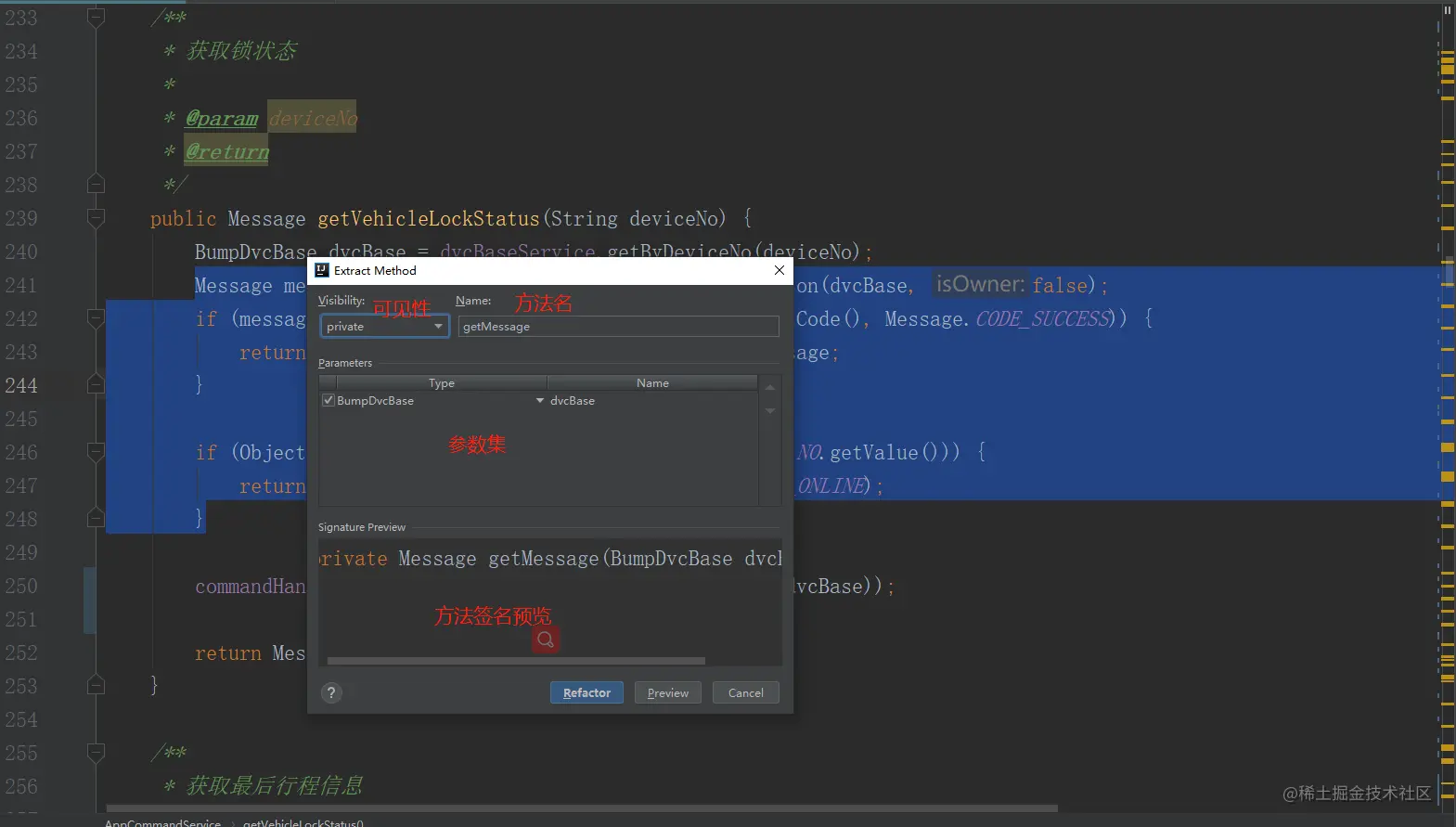Collapse the Javadoc fold at line 233
1456x827 pixels.
point(96,17)
